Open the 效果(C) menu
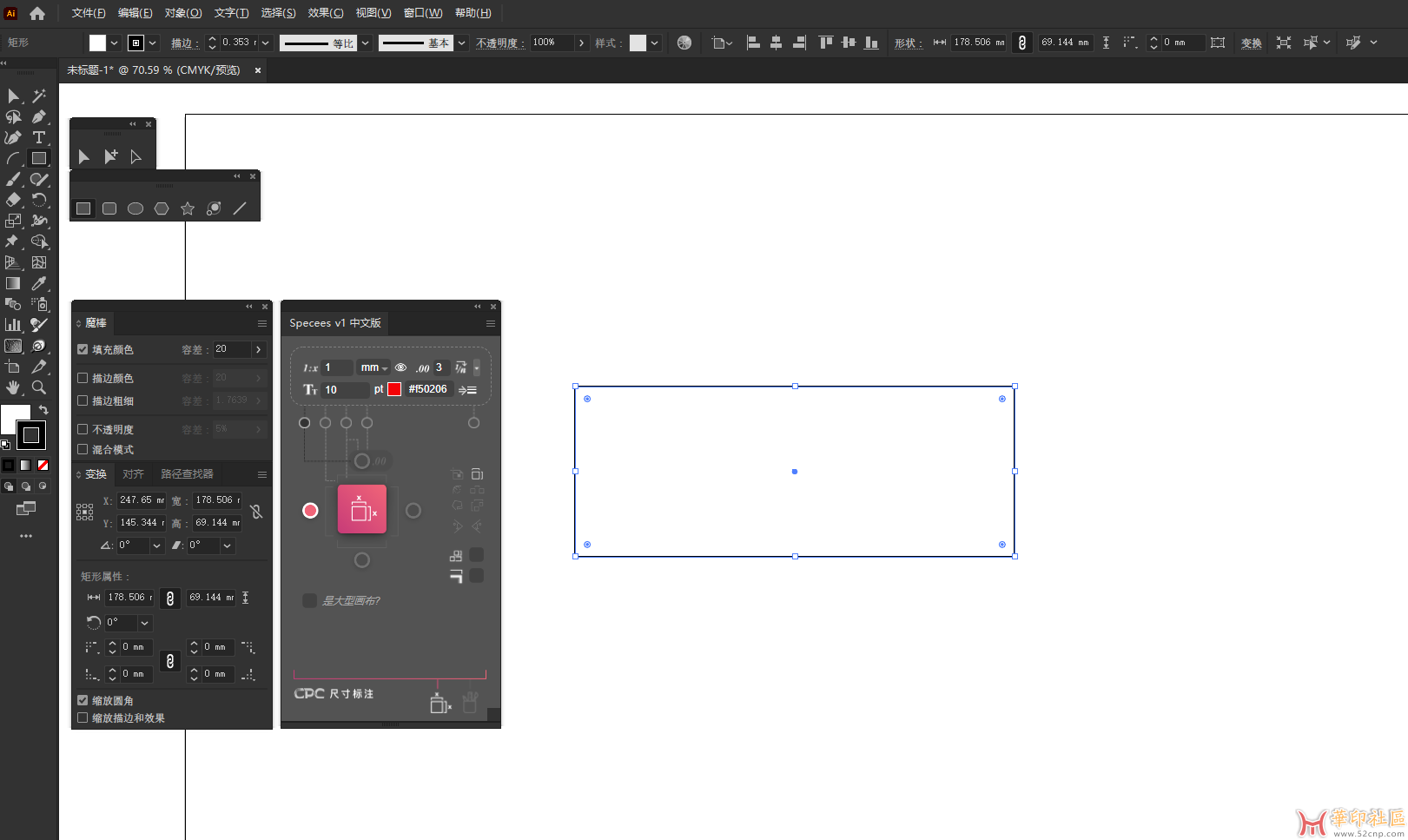This screenshot has height=840, width=1408. pyautogui.click(x=326, y=13)
